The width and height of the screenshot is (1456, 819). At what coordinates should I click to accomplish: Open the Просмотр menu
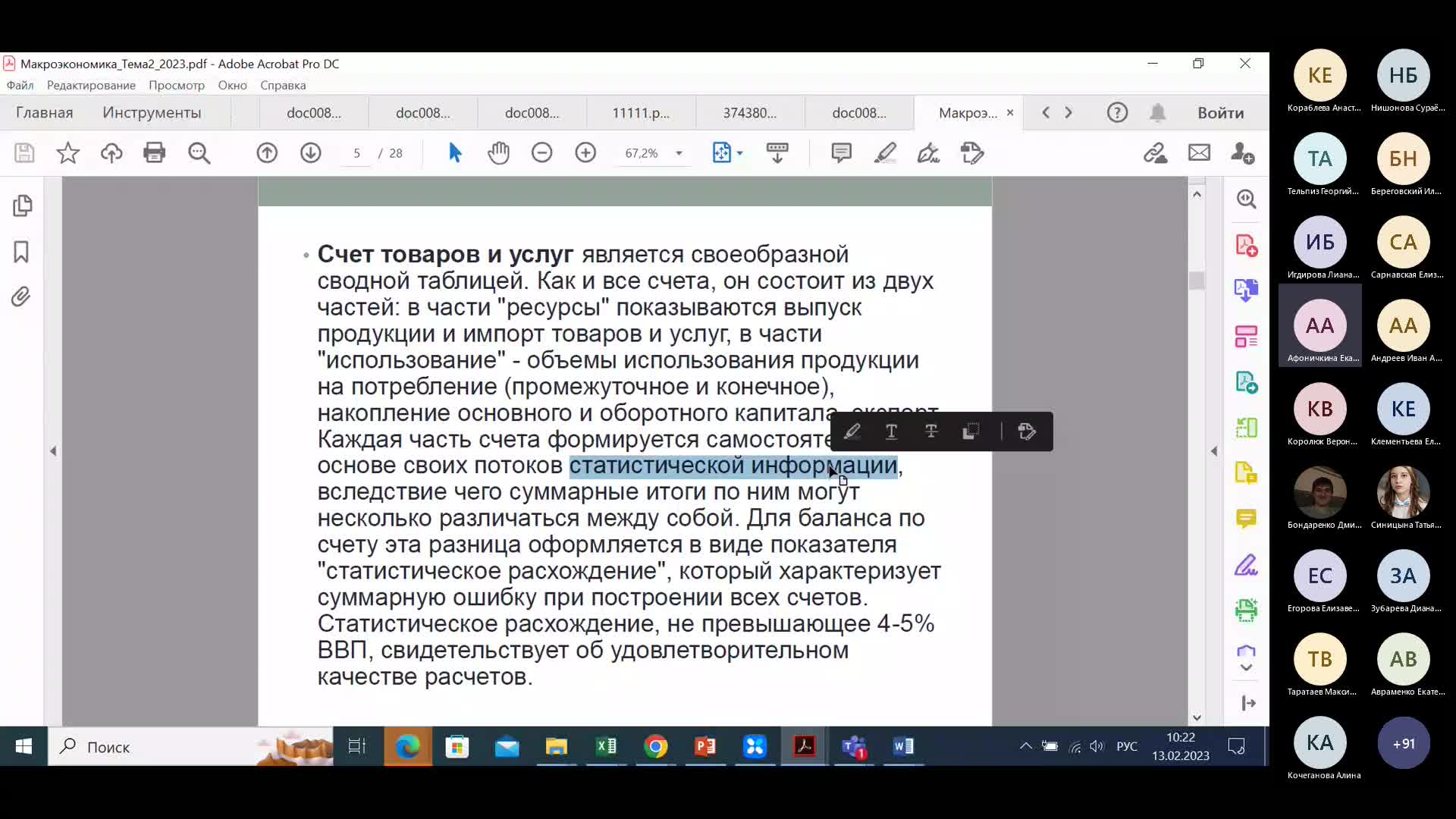[177, 85]
